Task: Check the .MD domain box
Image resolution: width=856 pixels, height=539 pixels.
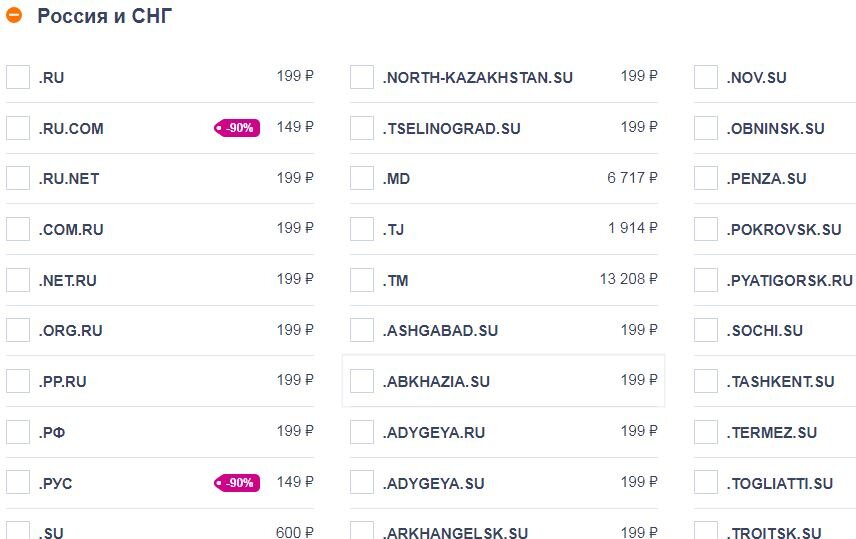Action: click(x=362, y=178)
